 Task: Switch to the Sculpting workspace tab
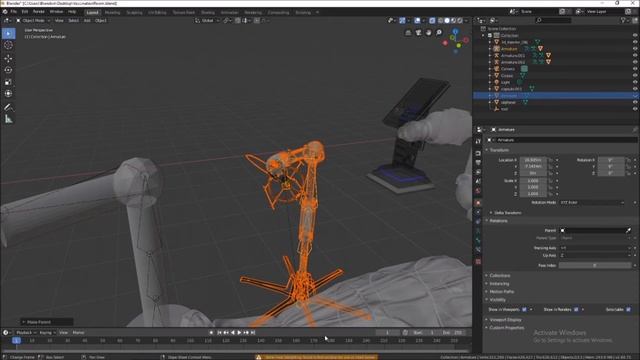point(134,13)
